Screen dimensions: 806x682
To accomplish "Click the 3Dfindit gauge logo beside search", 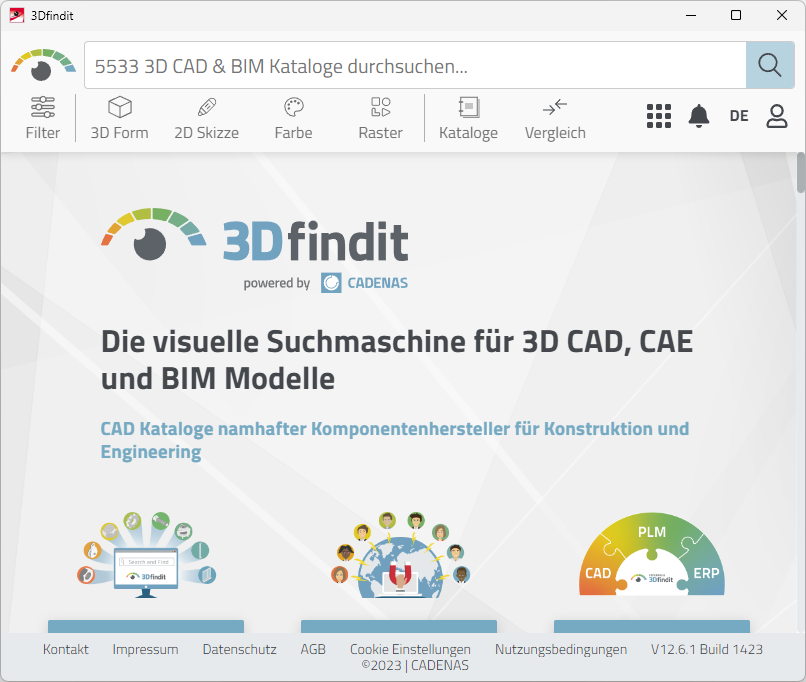I will 43,65.
